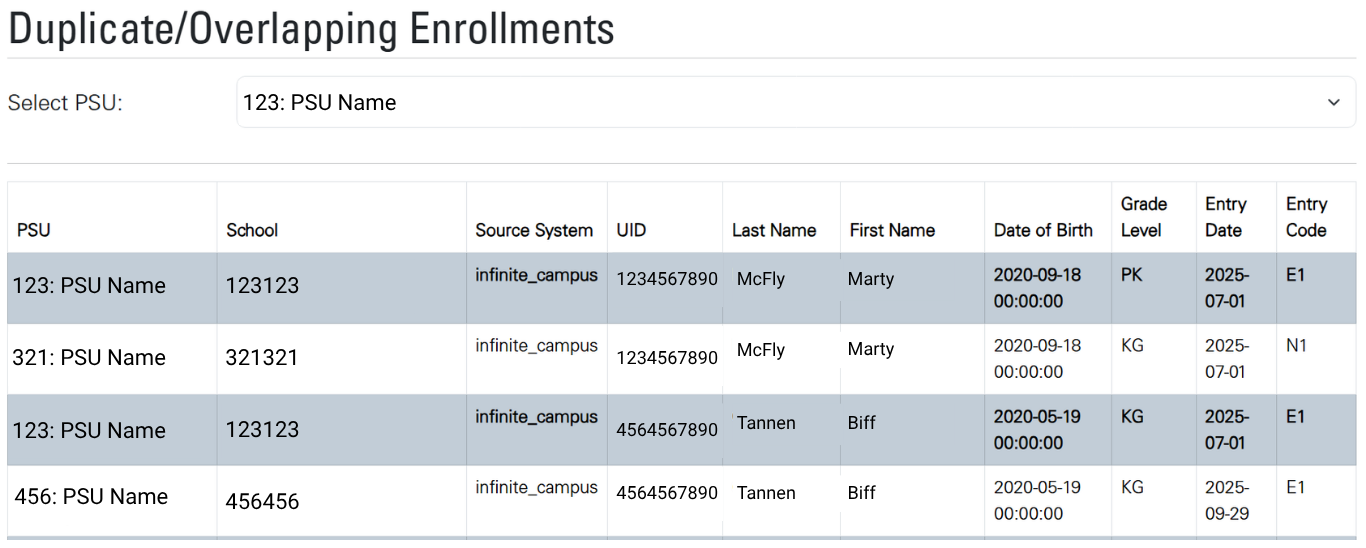
Task: Click the PK grade level cell
Action: [x=1132, y=274]
